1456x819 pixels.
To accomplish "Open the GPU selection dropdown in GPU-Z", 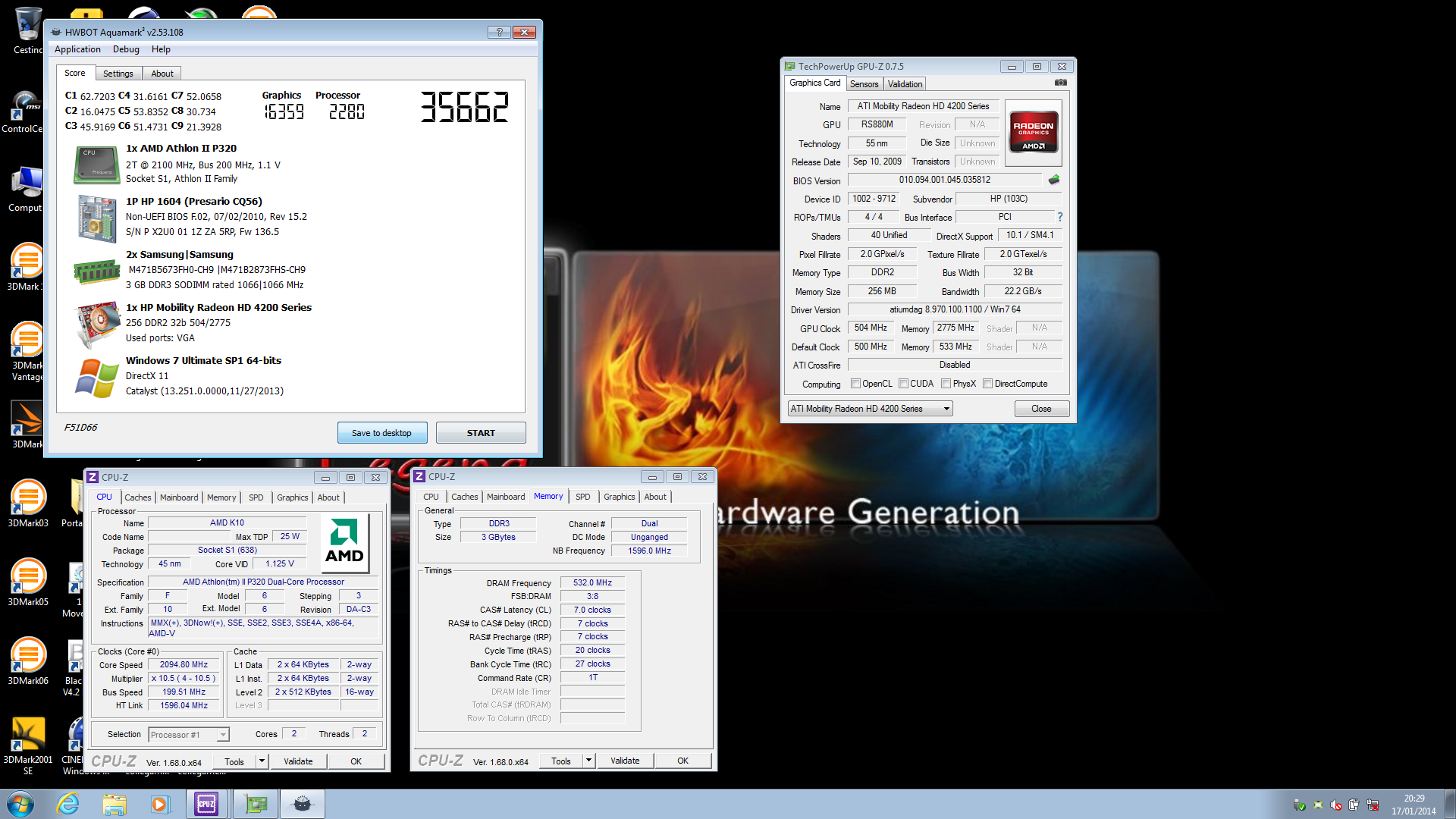I will (x=870, y=409).
